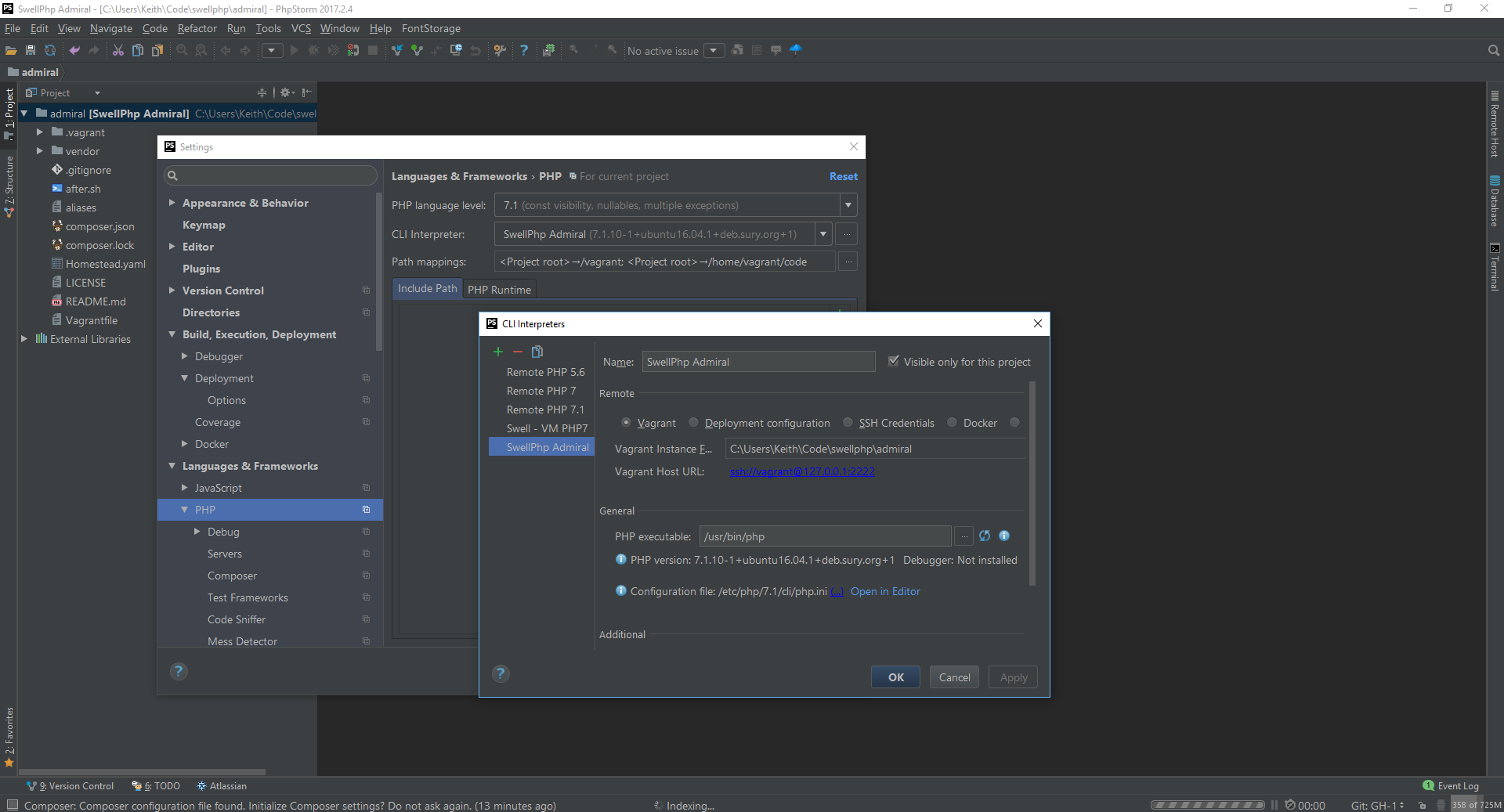Screen dimensions: 1504x812
Task: Copy the selected CLI interpreter
Action: 537,352
